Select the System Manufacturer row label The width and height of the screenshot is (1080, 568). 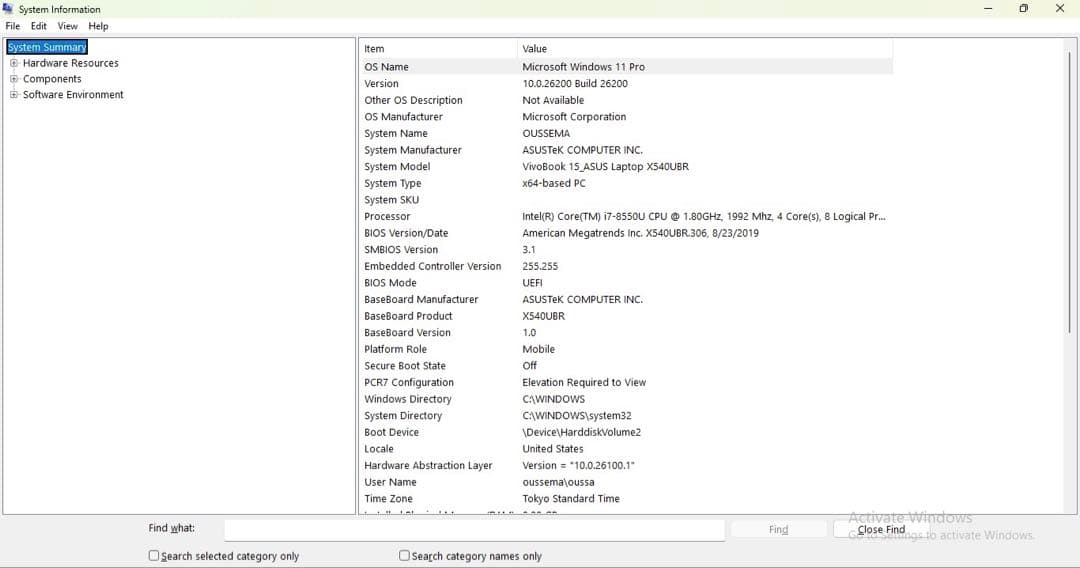[413, 149]
